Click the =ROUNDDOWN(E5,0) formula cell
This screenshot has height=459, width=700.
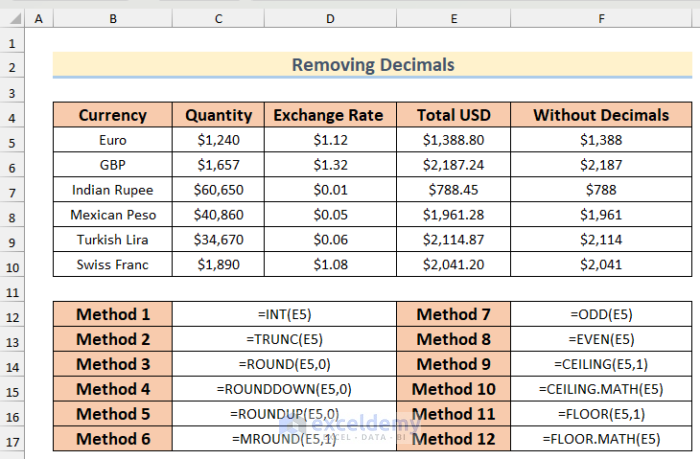tap(284, 389)
